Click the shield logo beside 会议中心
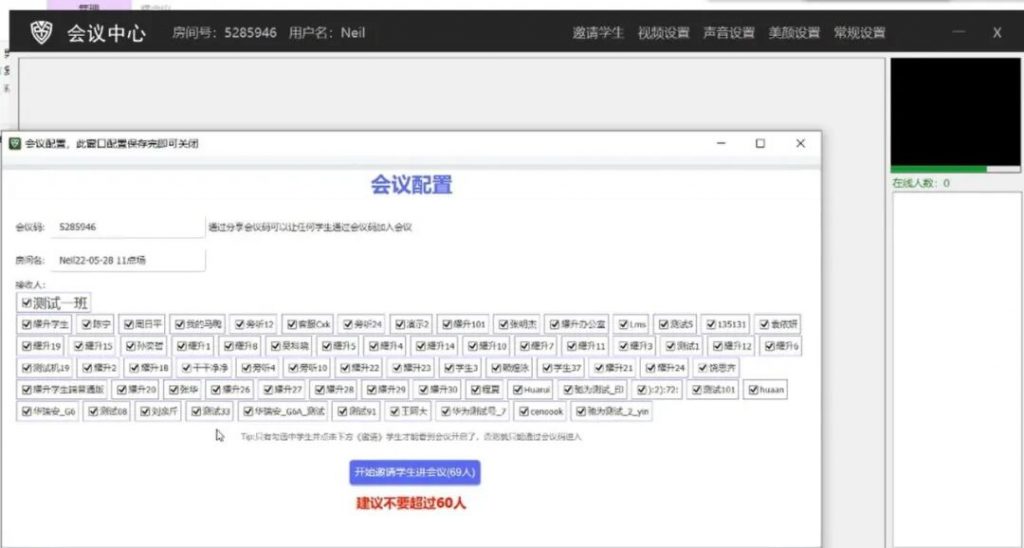Image resolution: width=1024 pixels, height=548 pixels. pyautogui.click(x=41, y=32)
